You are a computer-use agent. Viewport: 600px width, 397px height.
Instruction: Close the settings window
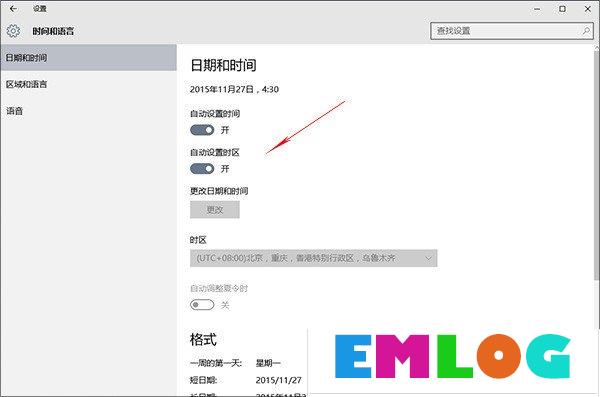click(587, 9)
